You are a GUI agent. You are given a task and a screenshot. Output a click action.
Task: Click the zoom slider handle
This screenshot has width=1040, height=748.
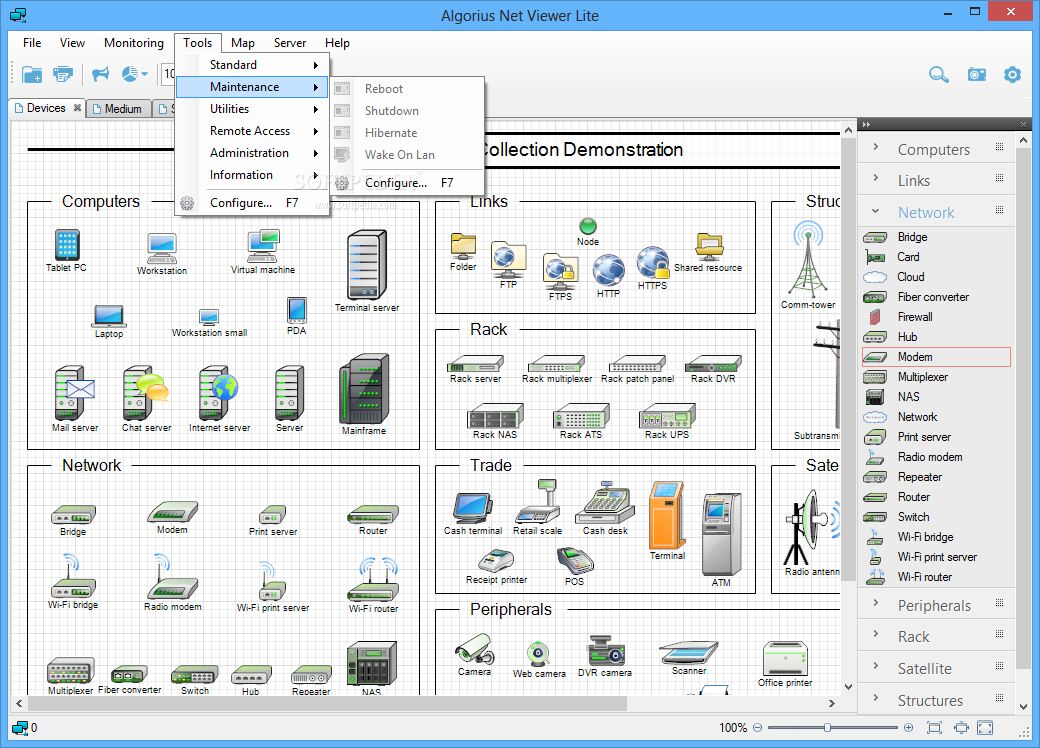point(827,728)
